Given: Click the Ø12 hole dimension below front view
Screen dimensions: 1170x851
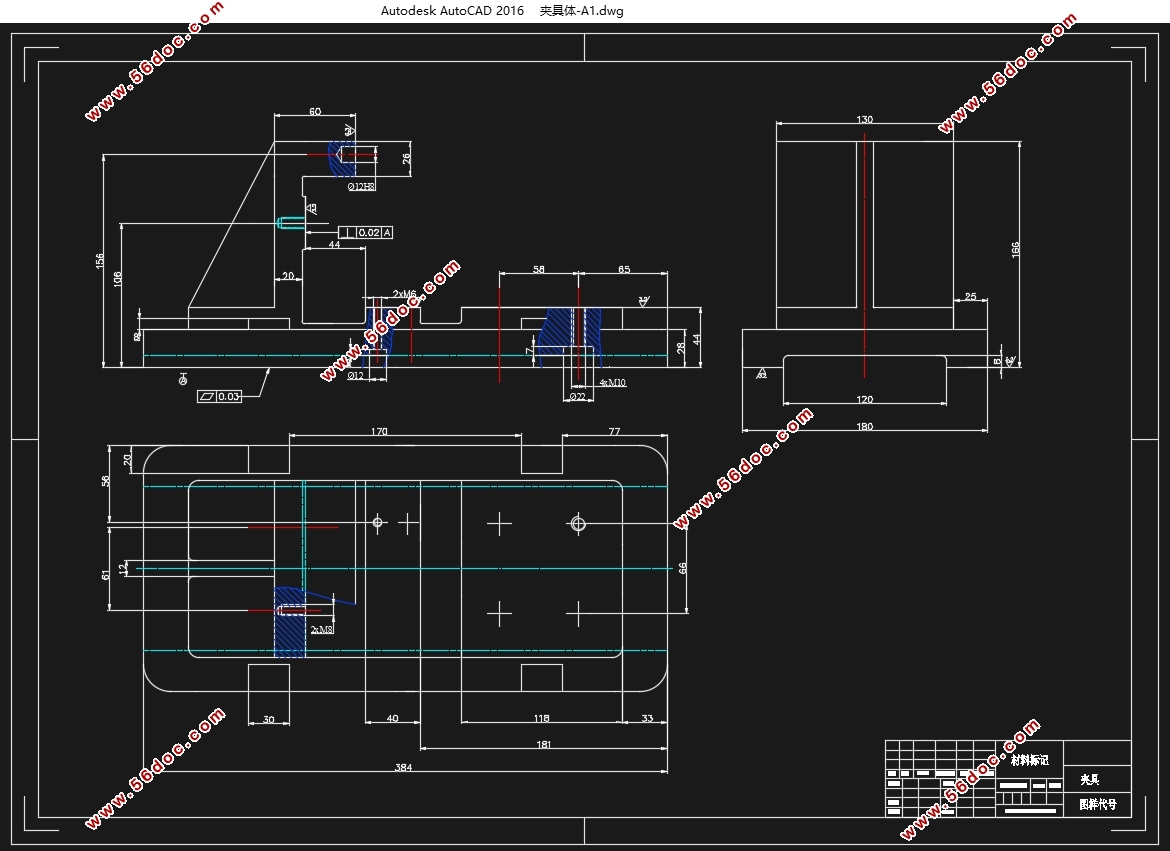Looking at the screenshot, I should pyautogui.click(x=355, y=375).
